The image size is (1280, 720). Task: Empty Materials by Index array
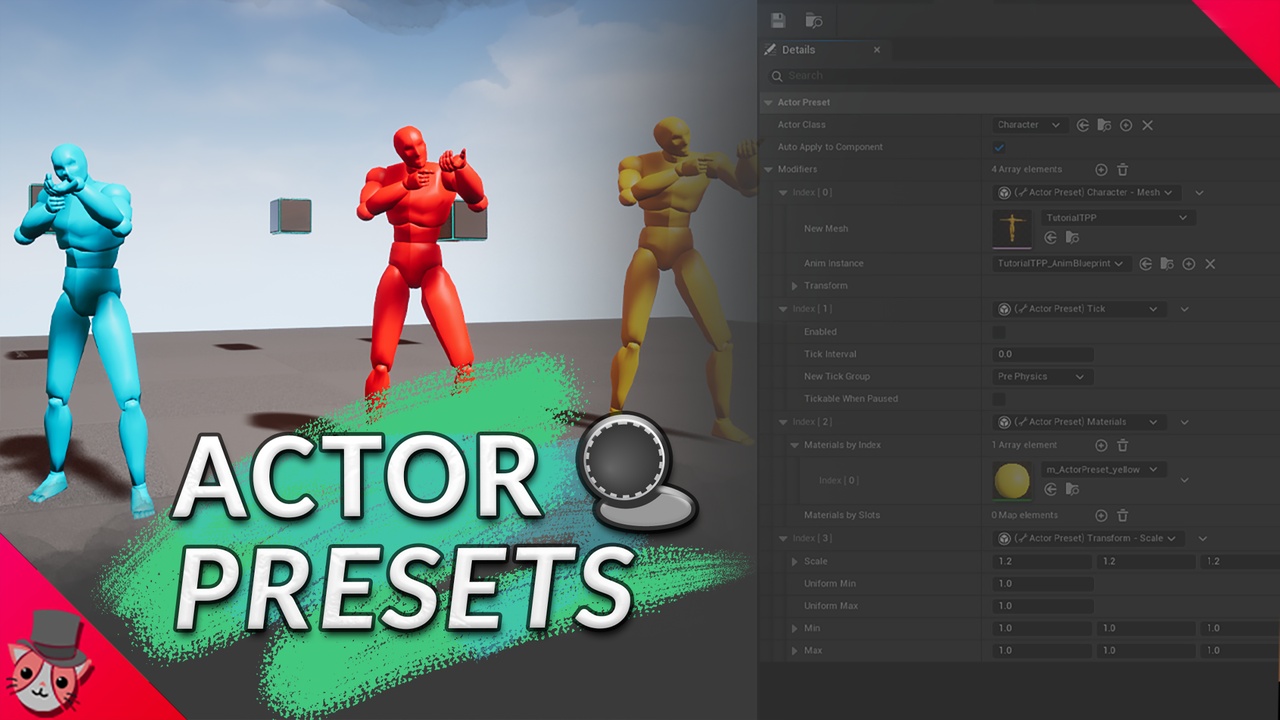[x=1122, y=445]
